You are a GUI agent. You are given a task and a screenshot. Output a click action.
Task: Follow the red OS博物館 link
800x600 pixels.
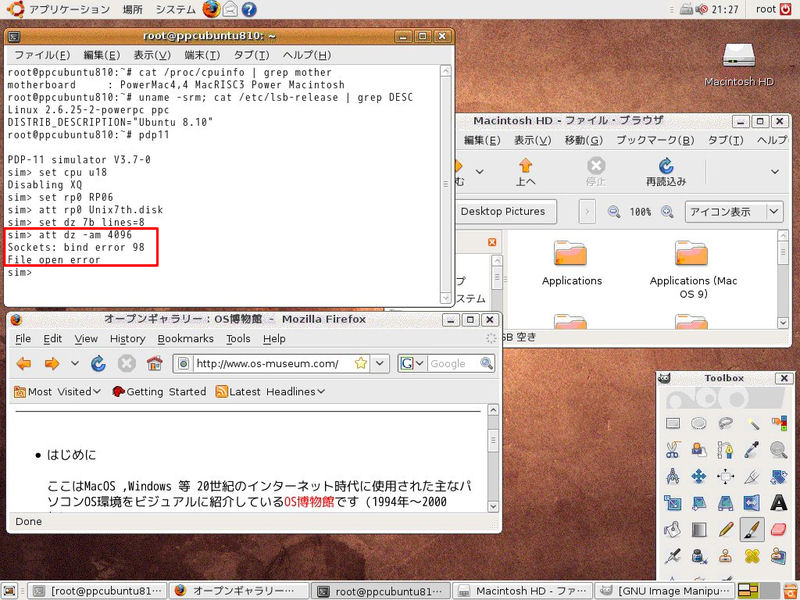[x=309, y=502]
